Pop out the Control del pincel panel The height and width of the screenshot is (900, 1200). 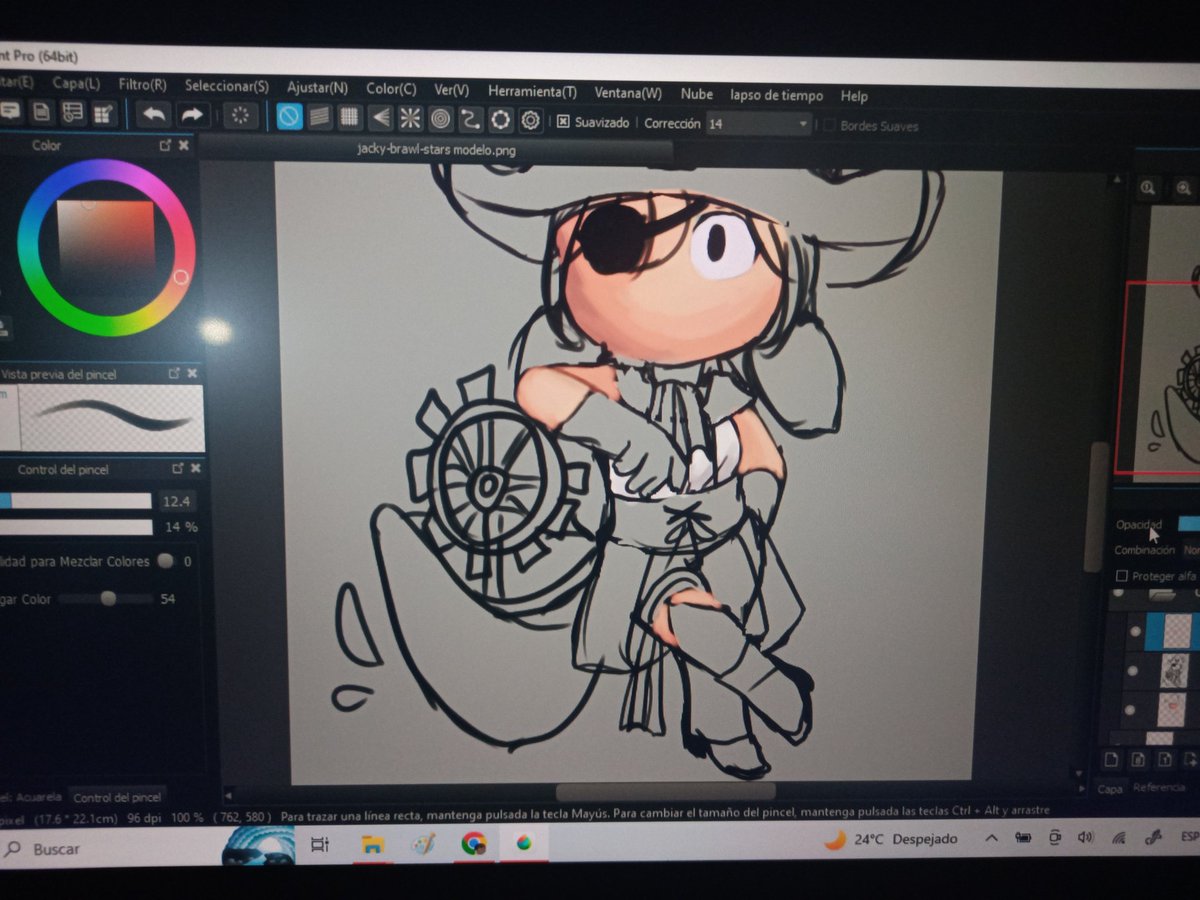[x=178, y=468]
